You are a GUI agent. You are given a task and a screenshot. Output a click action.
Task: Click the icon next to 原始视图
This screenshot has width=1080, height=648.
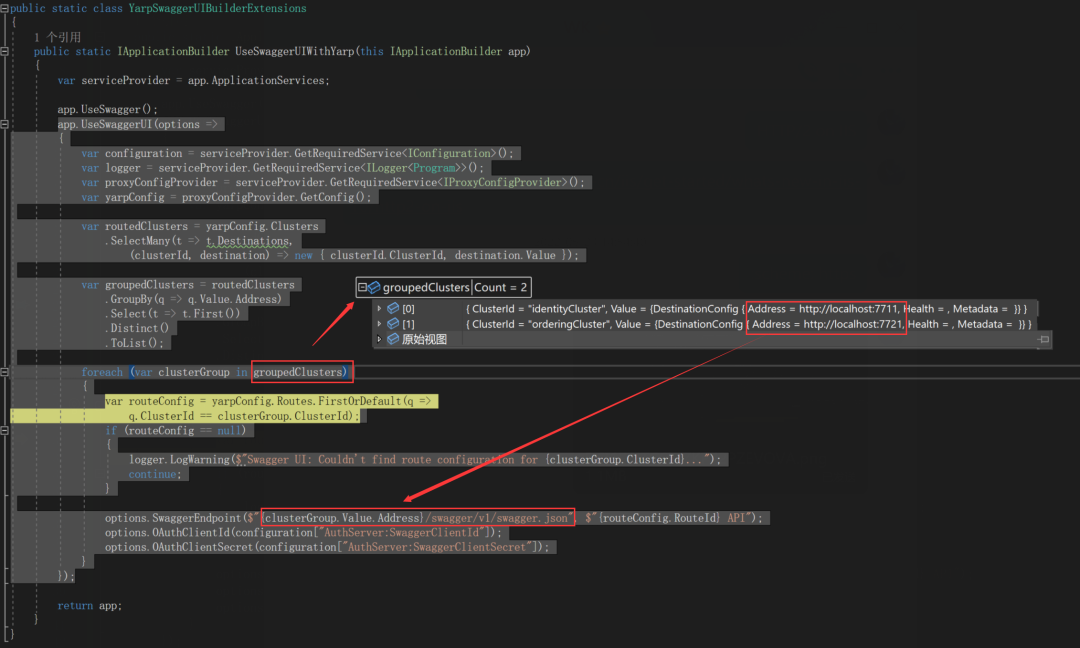click(393, 340)
